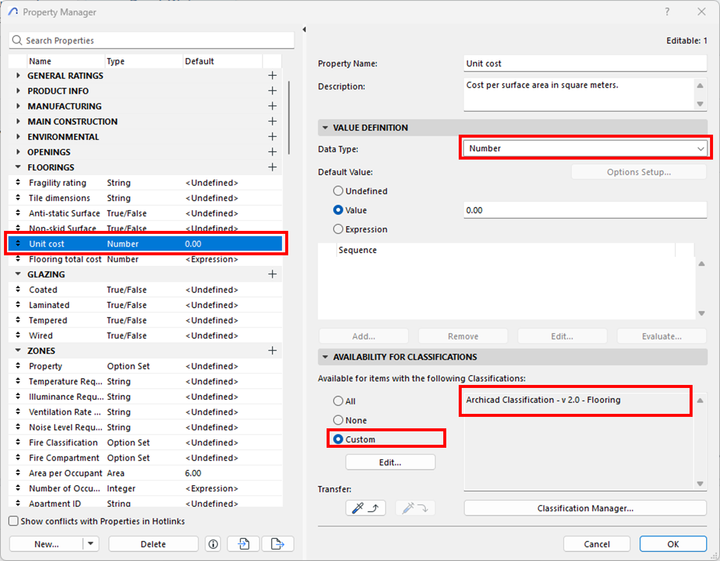
Task: Select Expression default value option
Action: click(338, 229)
